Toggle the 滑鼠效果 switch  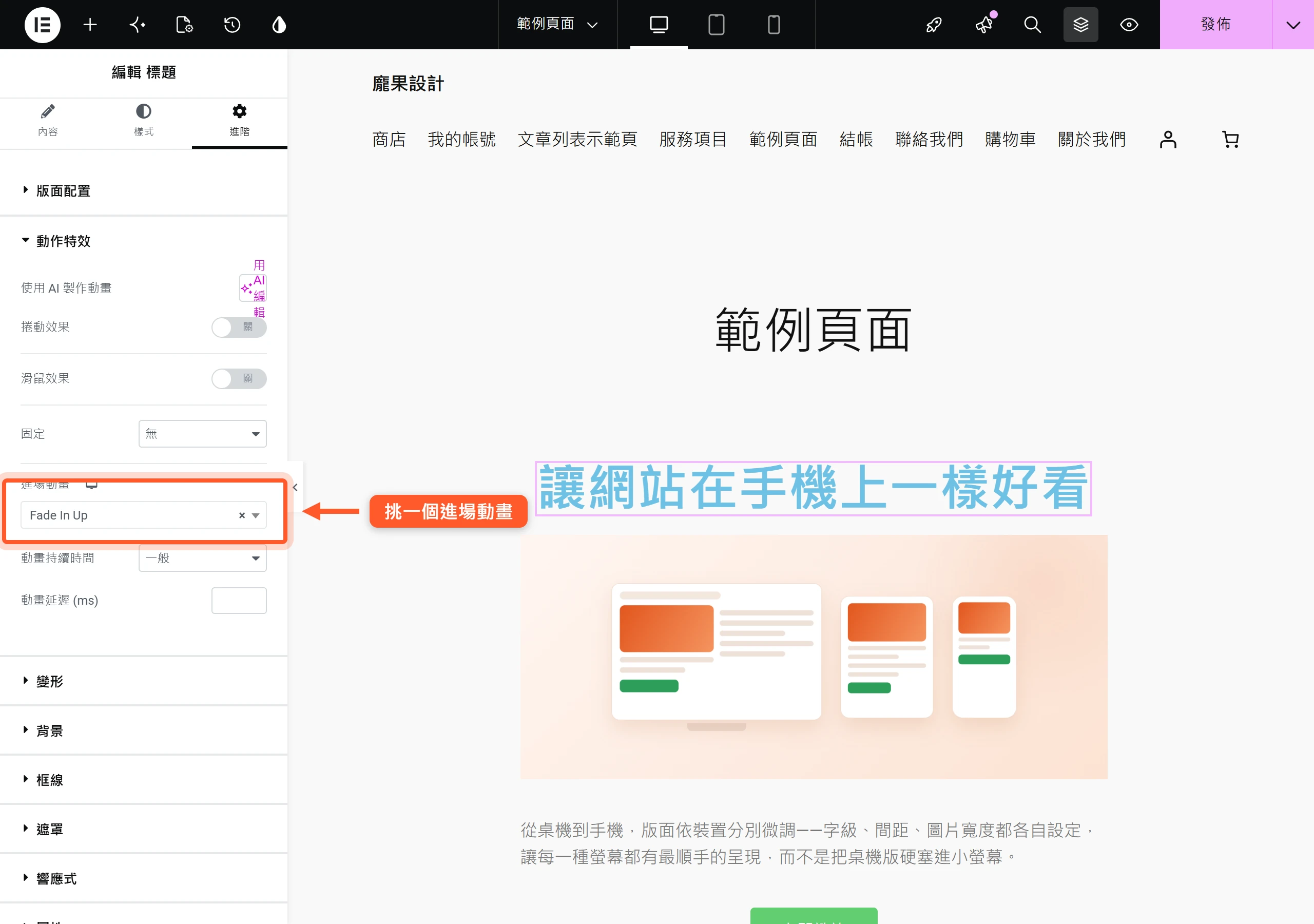pyautogui.click(x=239, y=378)
